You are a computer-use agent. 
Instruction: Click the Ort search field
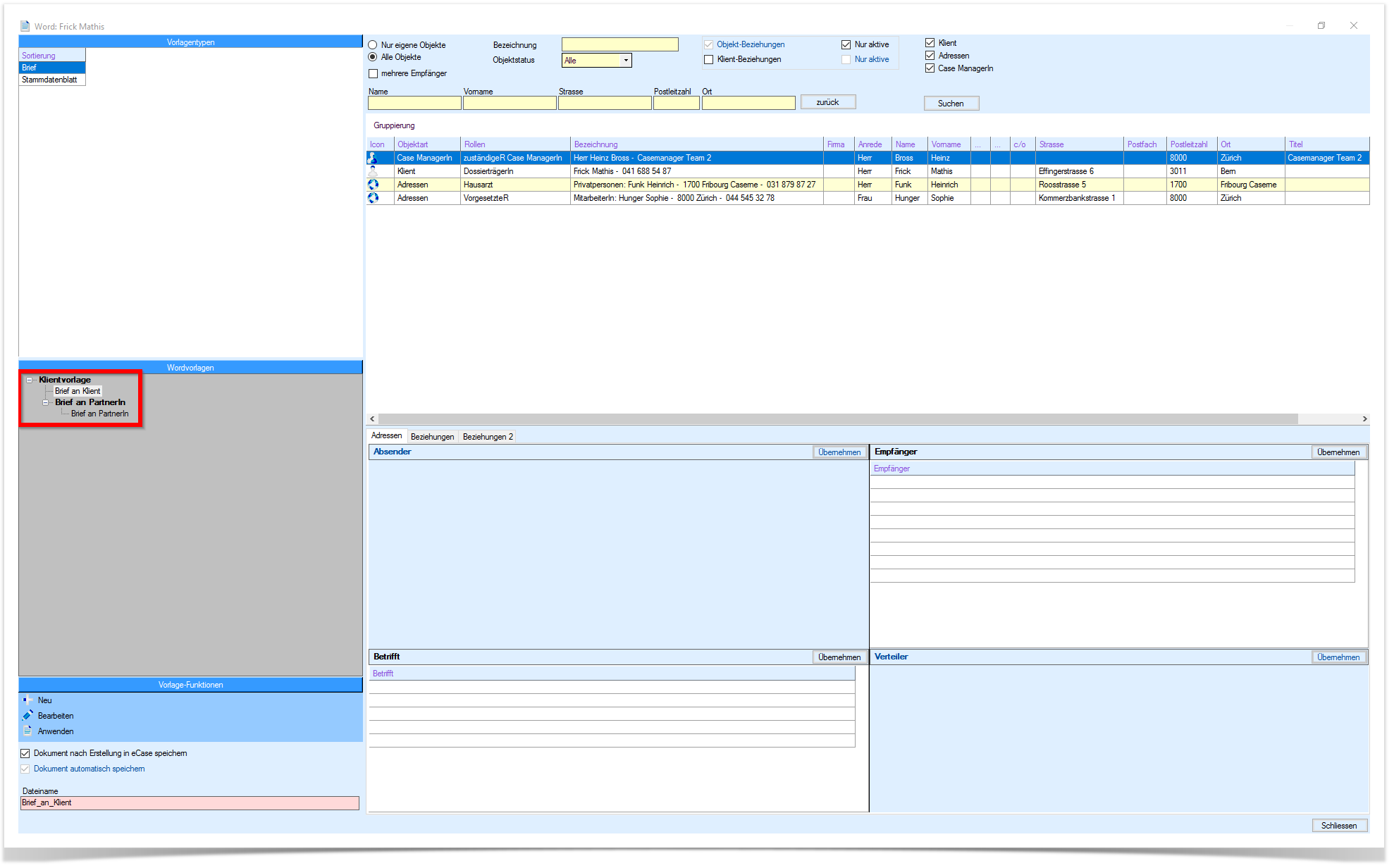click(x=748, y=103)
